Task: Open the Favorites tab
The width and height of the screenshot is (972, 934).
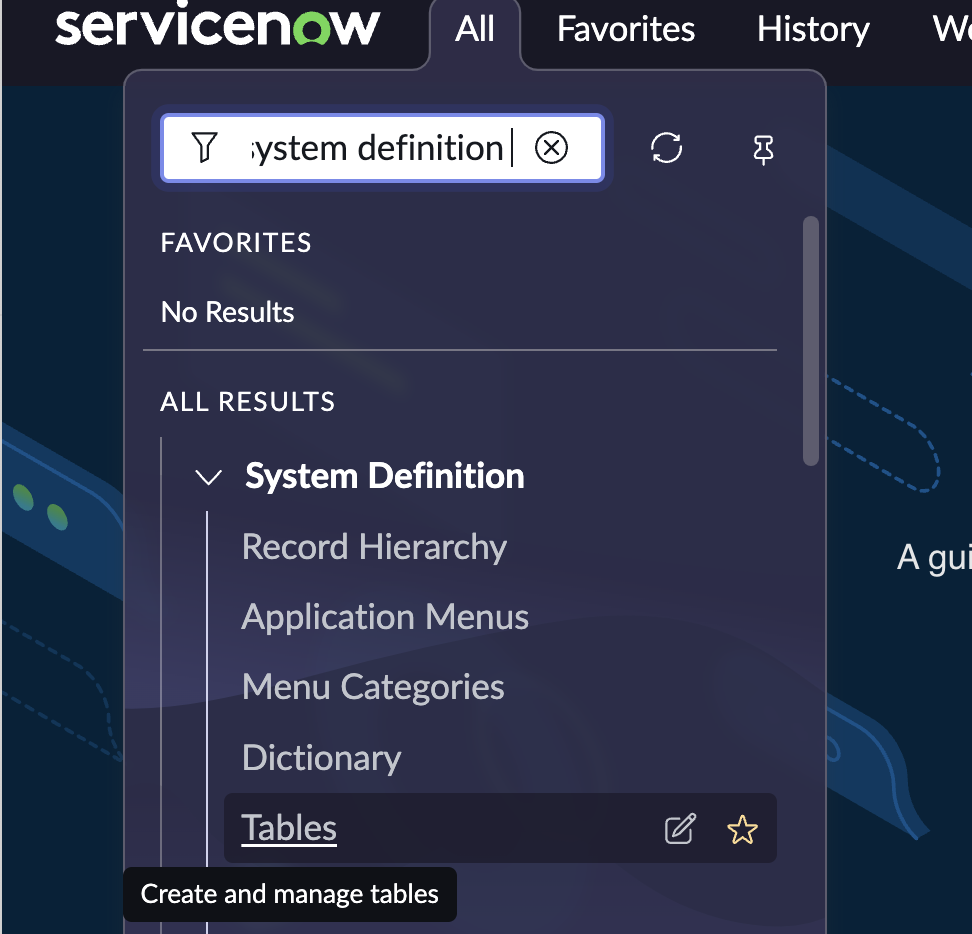Action: [x=625, y=29]
